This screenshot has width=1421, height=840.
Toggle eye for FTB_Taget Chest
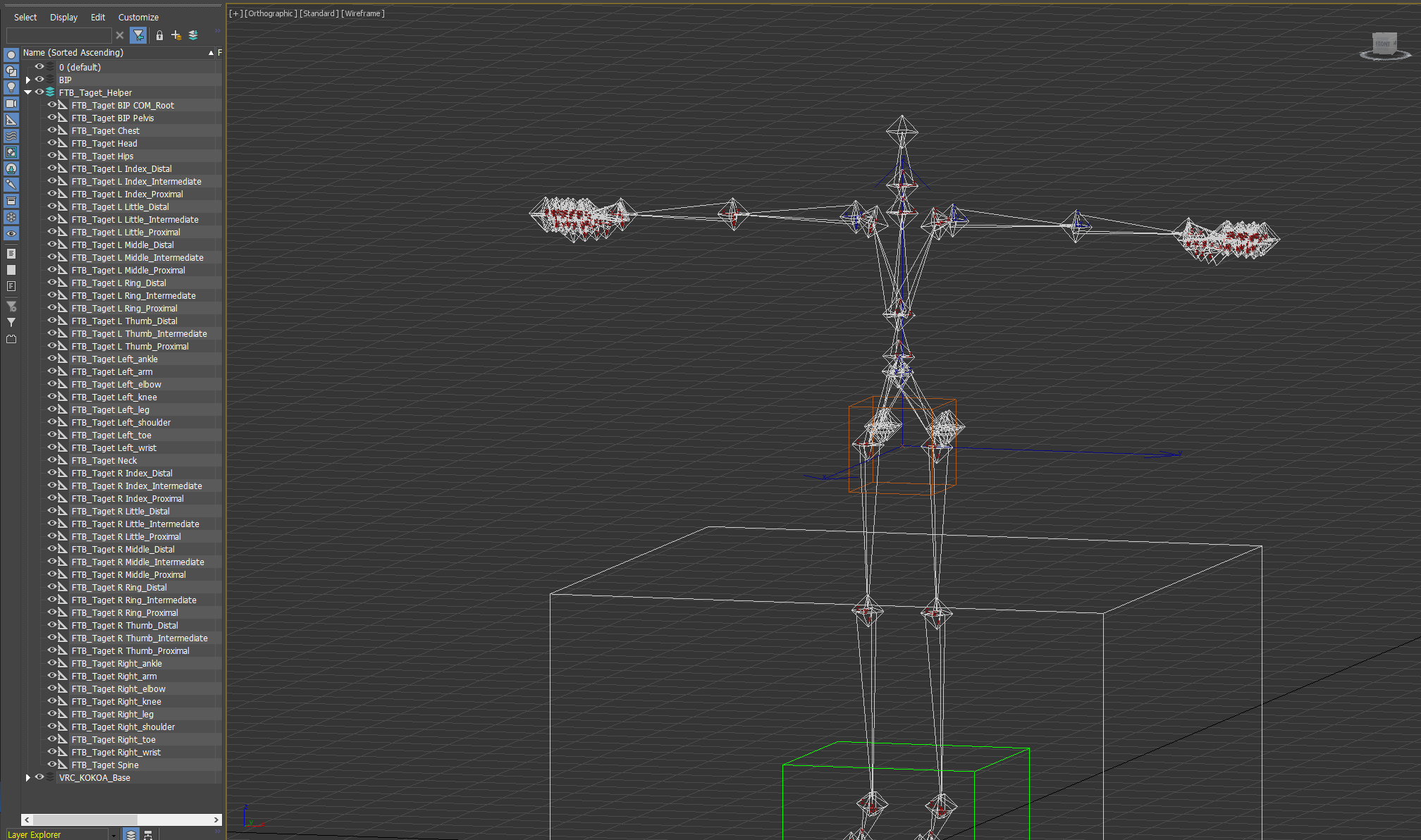coord(52,130)
